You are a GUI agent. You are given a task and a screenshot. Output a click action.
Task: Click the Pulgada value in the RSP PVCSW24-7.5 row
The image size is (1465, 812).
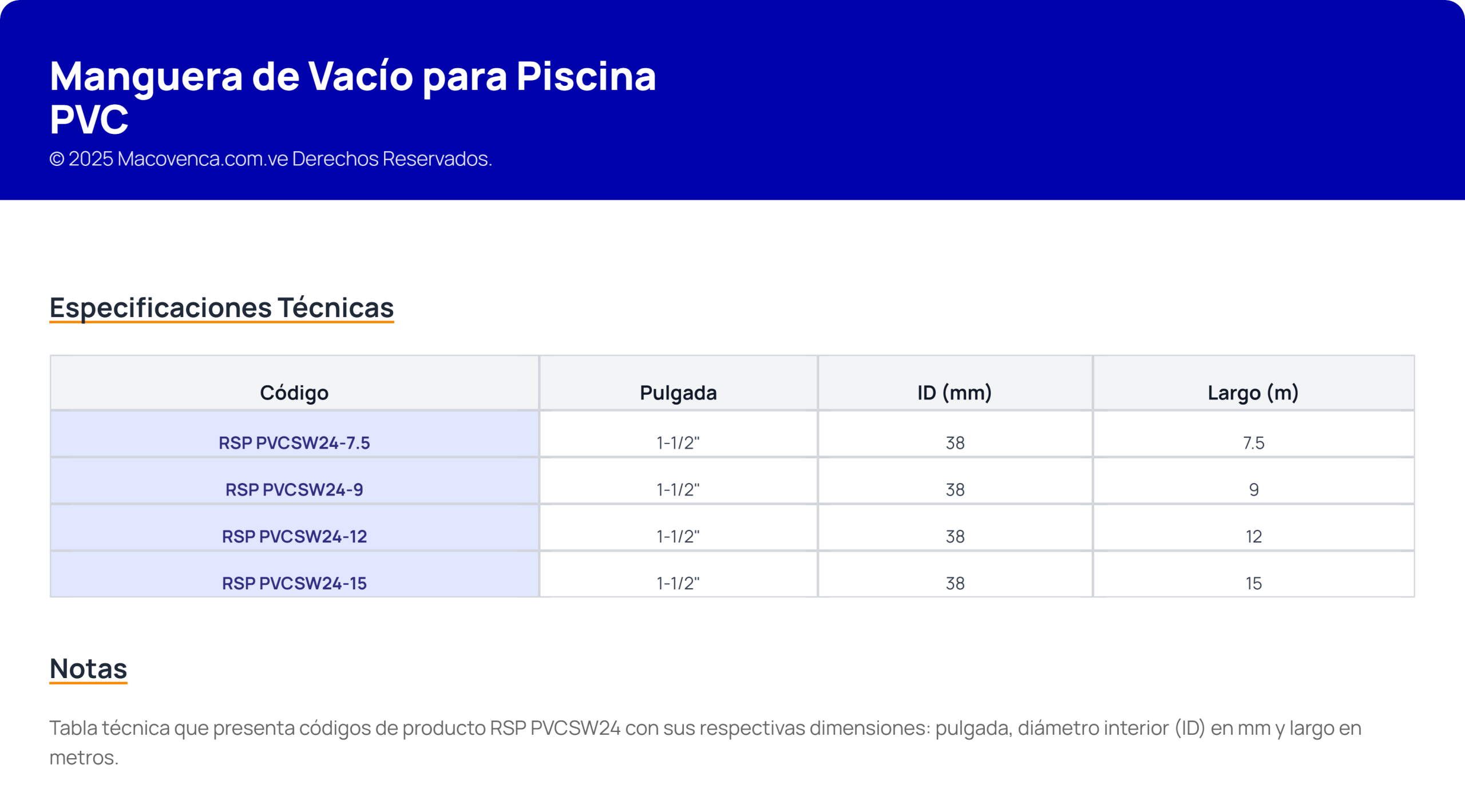point(678,442)
